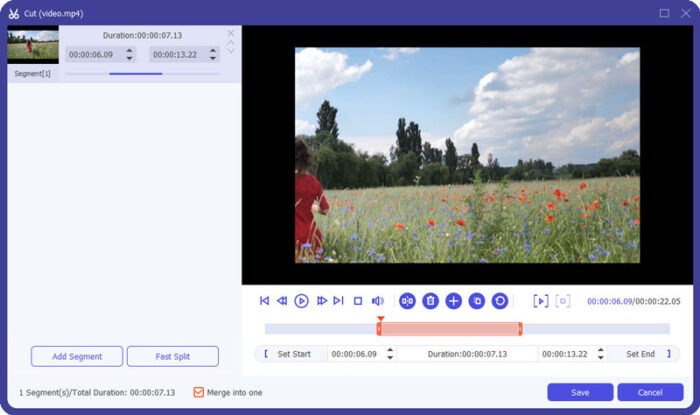Mute audio using the speaker icon
Image resolution: width=700 pixels, height=415 pixels.
[378, 300]
